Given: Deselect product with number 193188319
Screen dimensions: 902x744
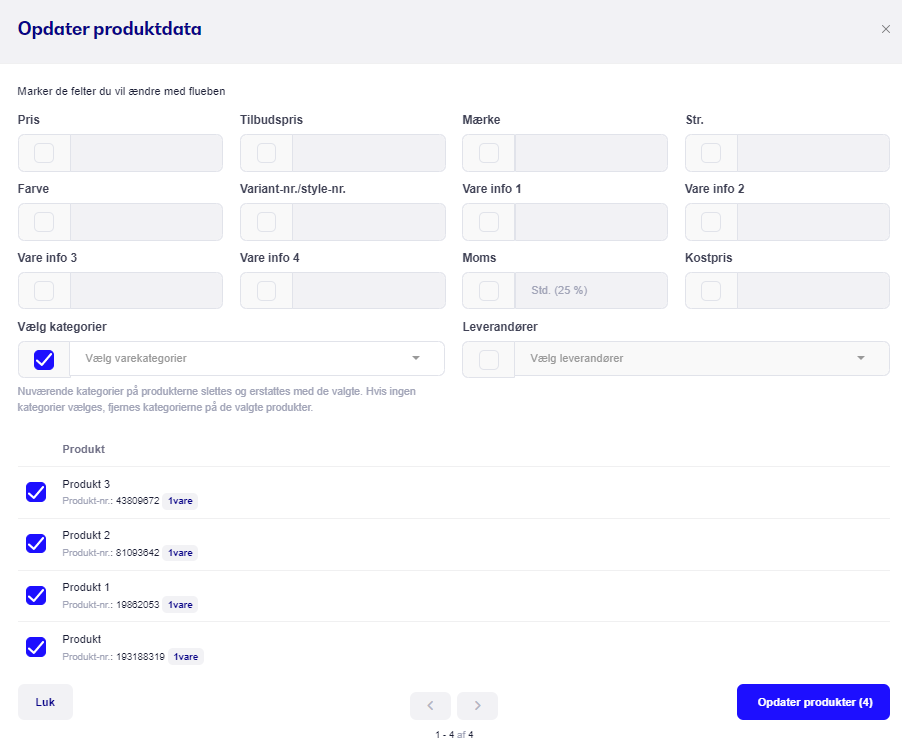Looking at the screenshot, I should pos(36,647).
